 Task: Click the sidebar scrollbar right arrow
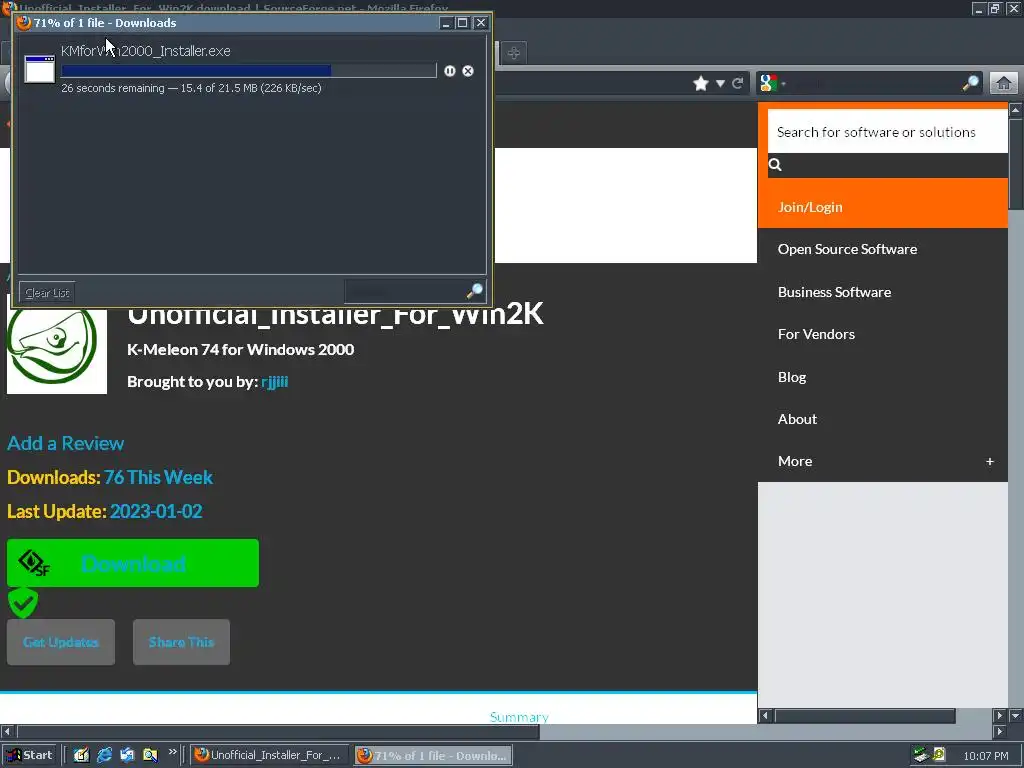[1000, 716]
